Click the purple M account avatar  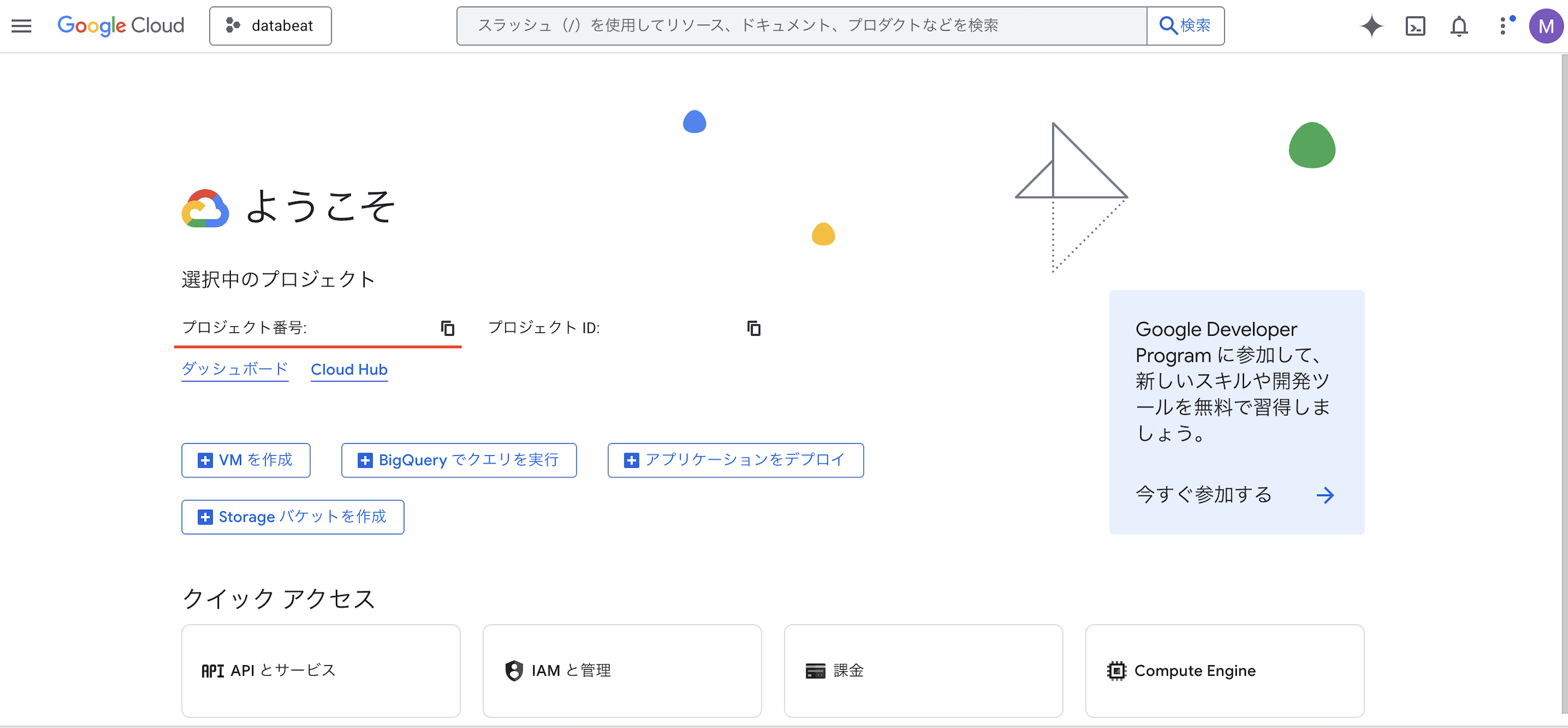1545,26
